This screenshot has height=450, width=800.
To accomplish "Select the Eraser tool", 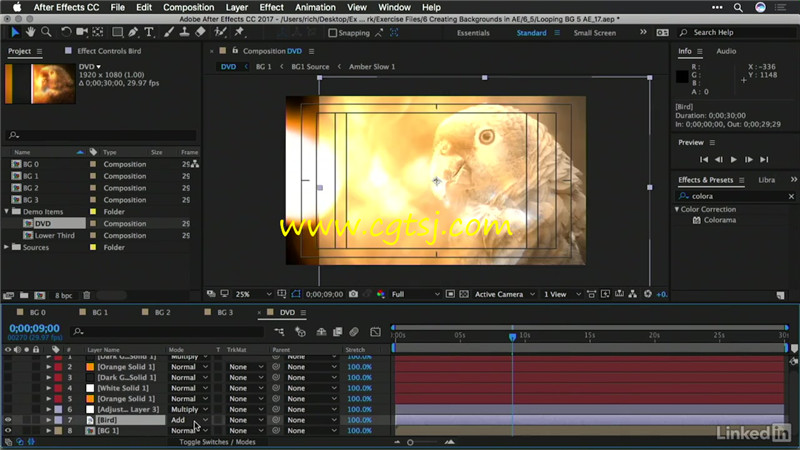I will (x=201, y=32).
